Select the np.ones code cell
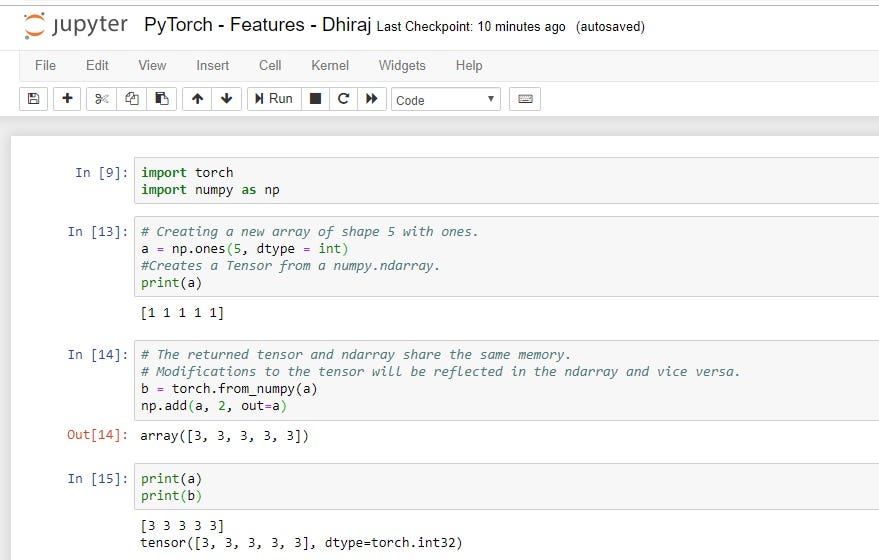879x560 pixels. click(507, 257)
